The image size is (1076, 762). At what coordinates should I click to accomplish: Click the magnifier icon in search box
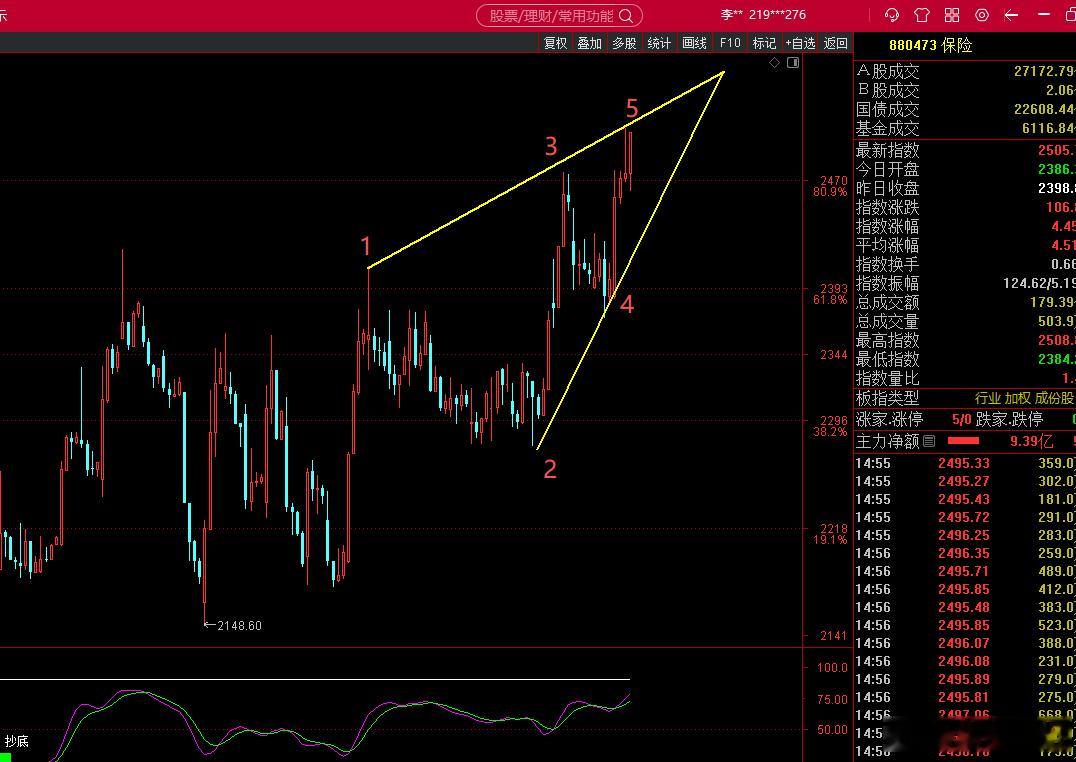[626, 15]
